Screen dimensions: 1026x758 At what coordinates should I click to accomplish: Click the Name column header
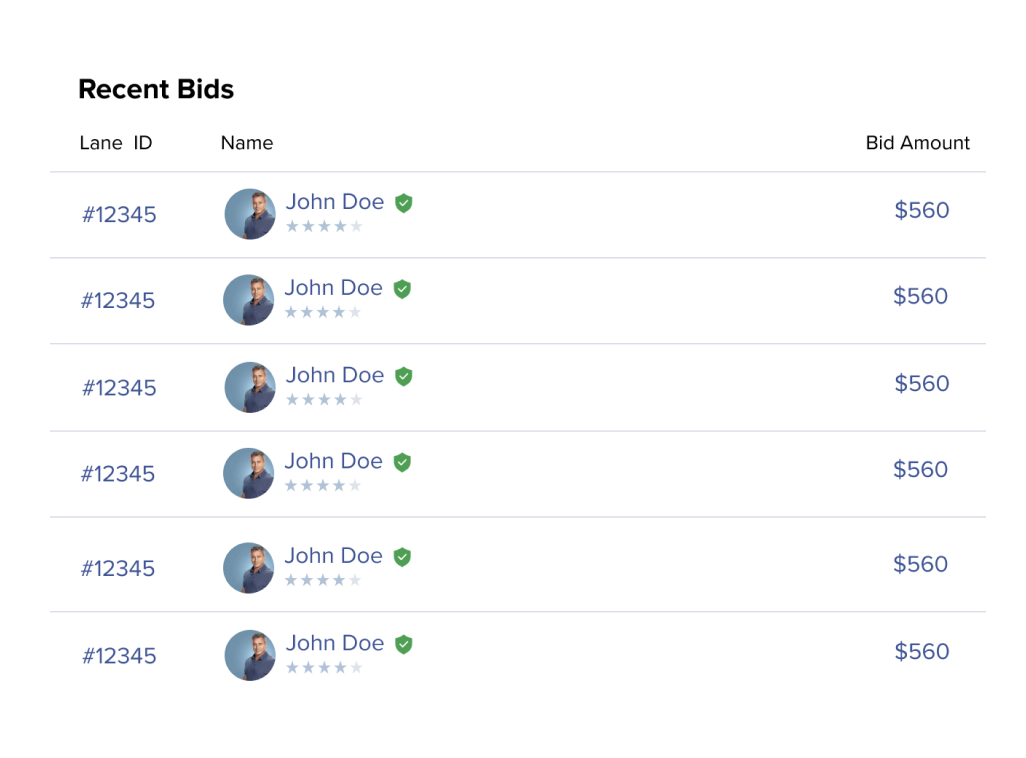click(x=247, y=143)
